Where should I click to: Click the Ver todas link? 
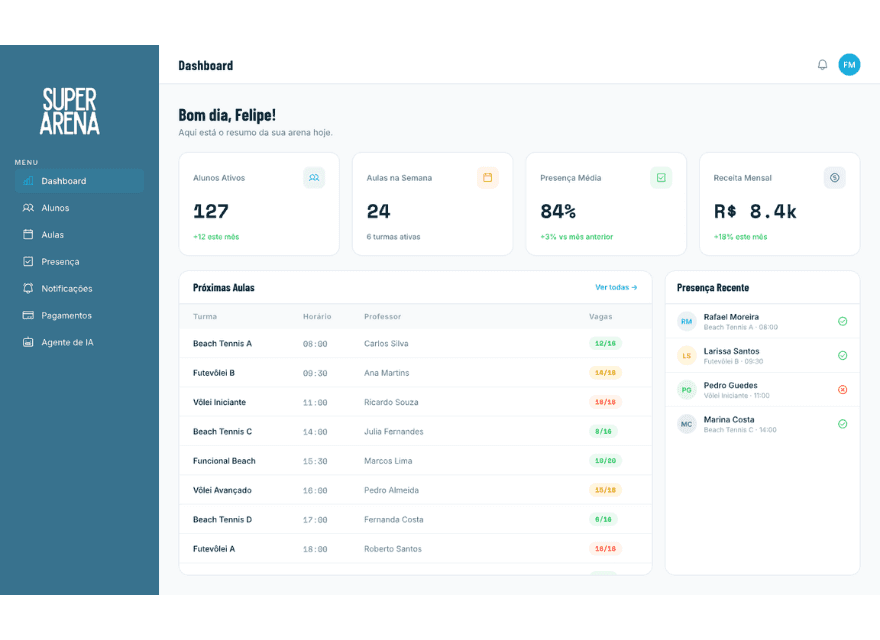[616, 287]
